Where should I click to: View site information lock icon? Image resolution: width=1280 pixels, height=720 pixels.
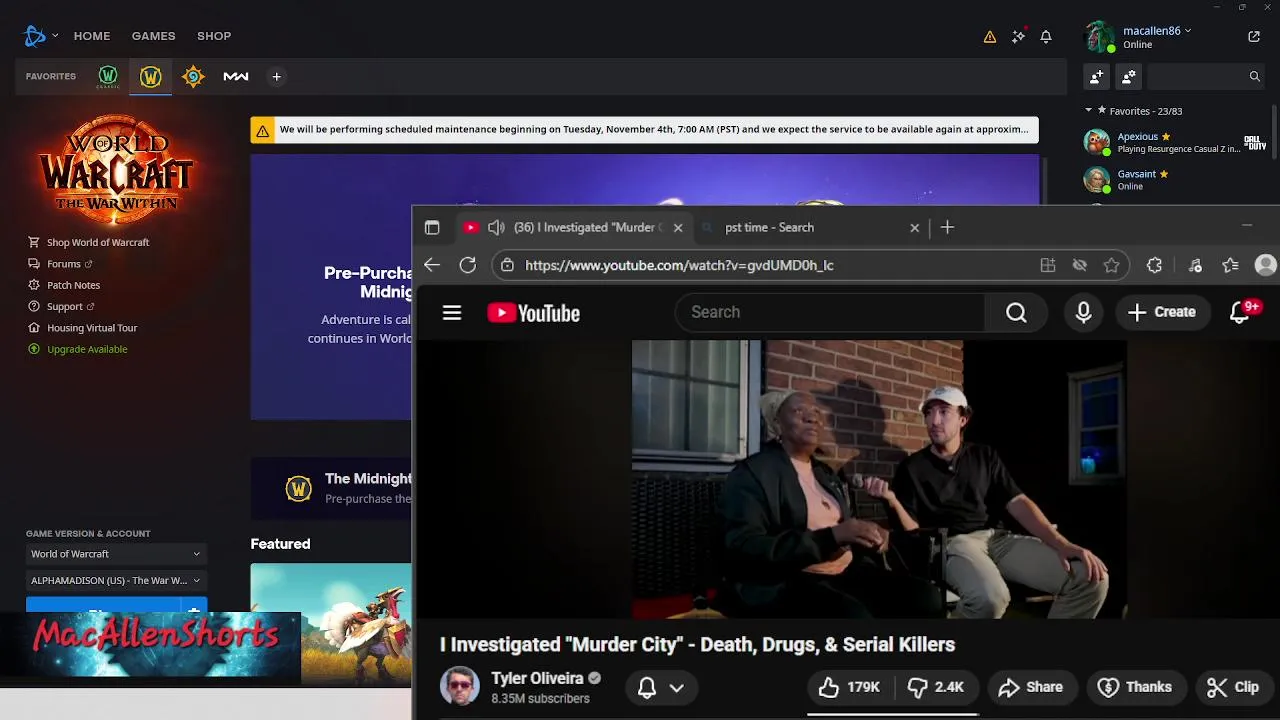click(x=508, y=265)
